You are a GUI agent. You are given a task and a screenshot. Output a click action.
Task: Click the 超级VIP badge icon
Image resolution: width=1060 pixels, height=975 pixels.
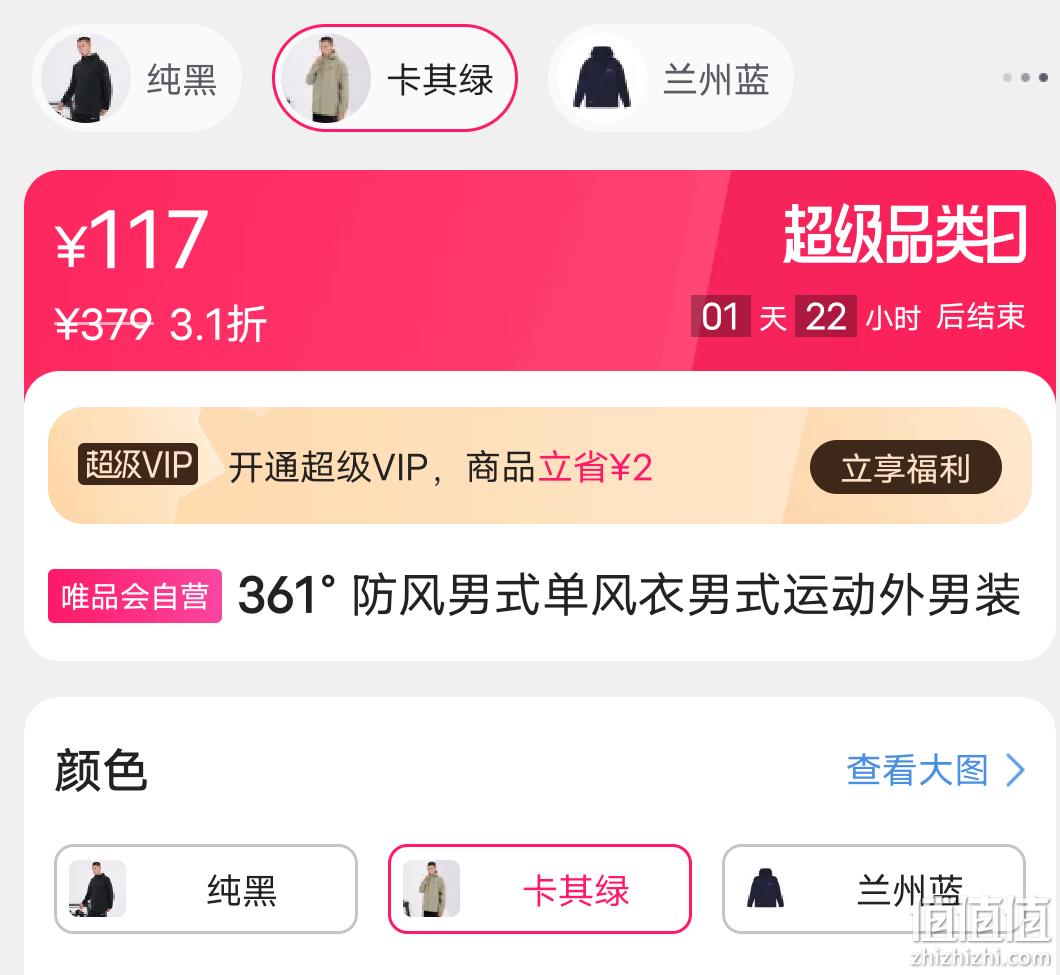138,465
